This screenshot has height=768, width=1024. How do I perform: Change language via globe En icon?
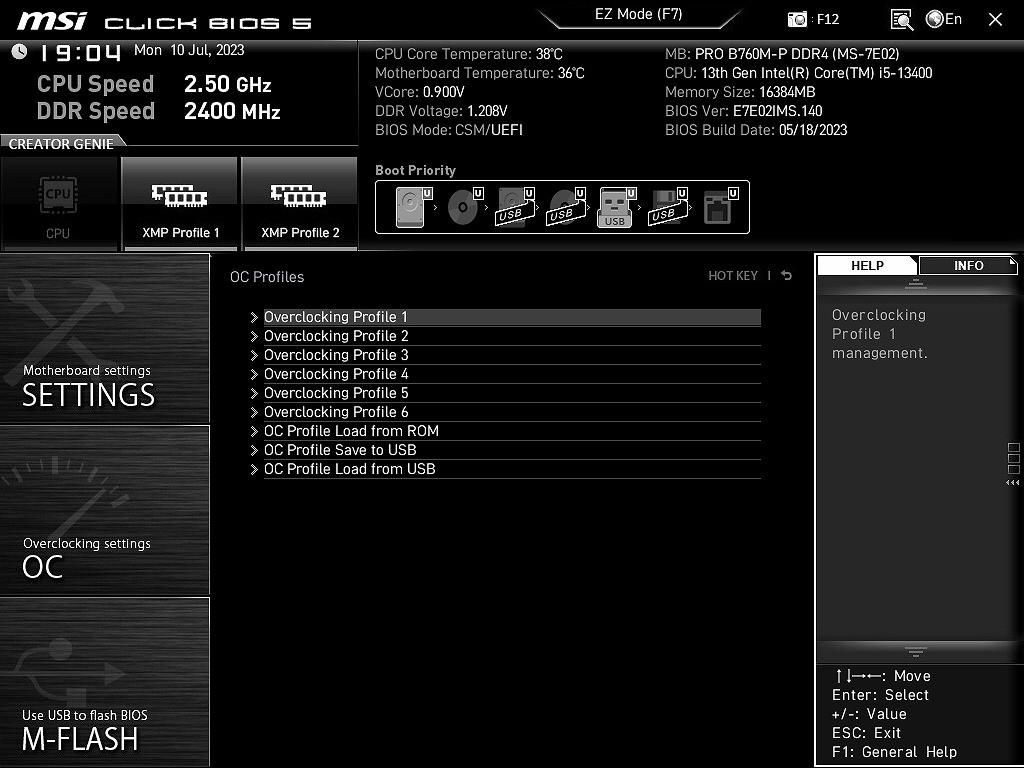click(x=944, y=20)
